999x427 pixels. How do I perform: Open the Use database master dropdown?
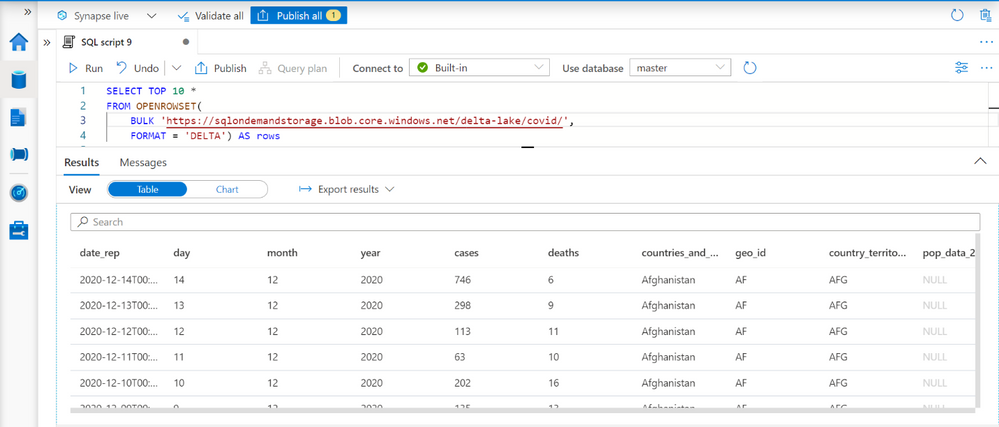(680, 68)
